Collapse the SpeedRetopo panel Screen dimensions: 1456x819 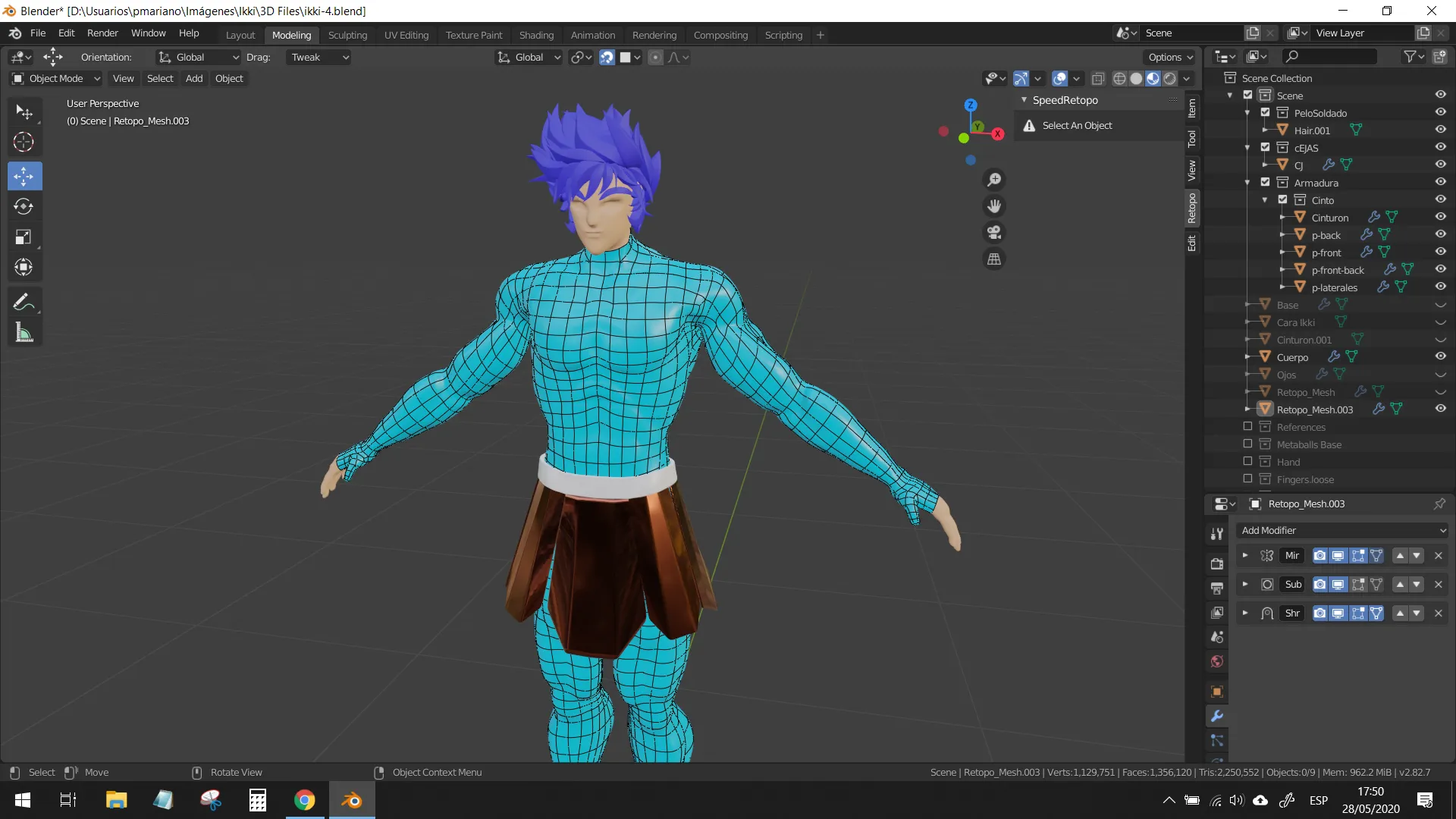[1024, 100]
